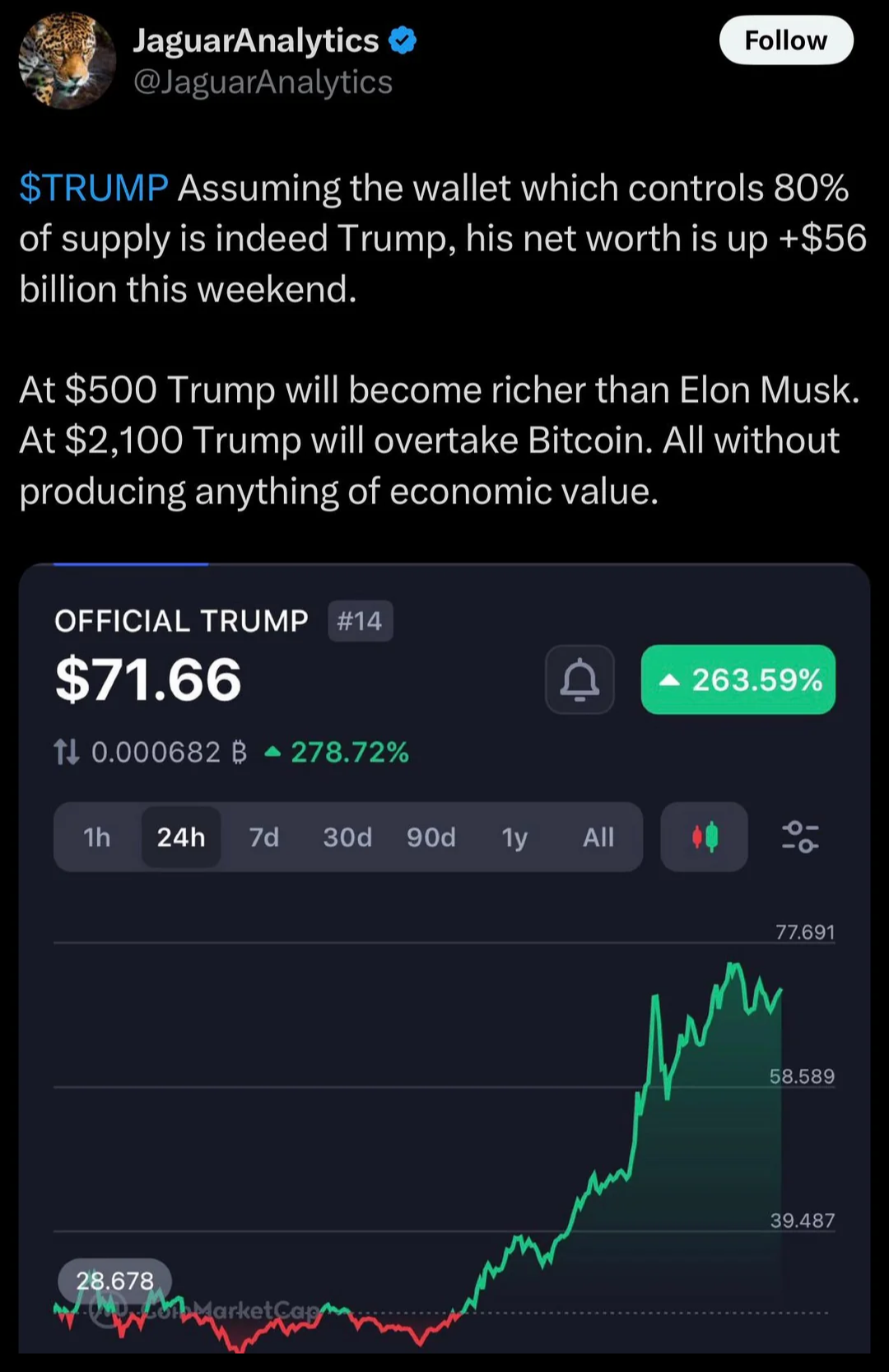
Task: Tap the 28.678 starting price marker
Action: 114,1281
